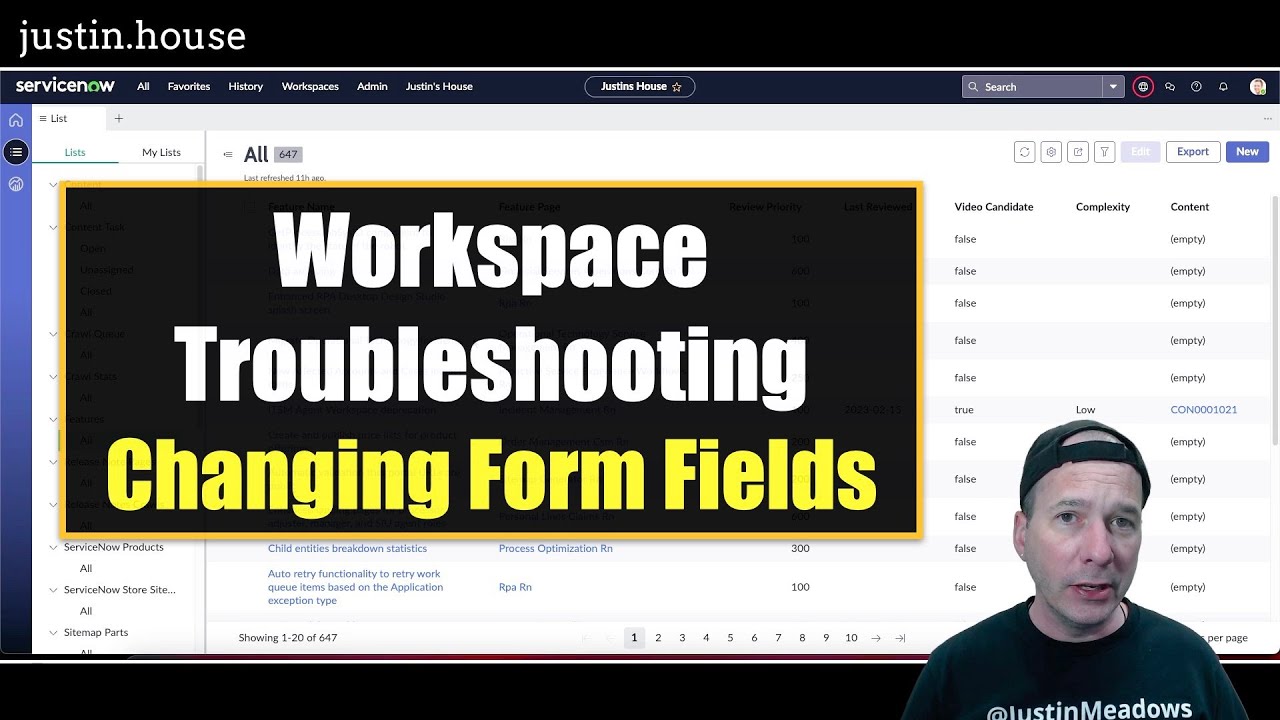1280x720 pixels.
Task: Switch to the My Lists tab
Action: [x=161, y=152]
